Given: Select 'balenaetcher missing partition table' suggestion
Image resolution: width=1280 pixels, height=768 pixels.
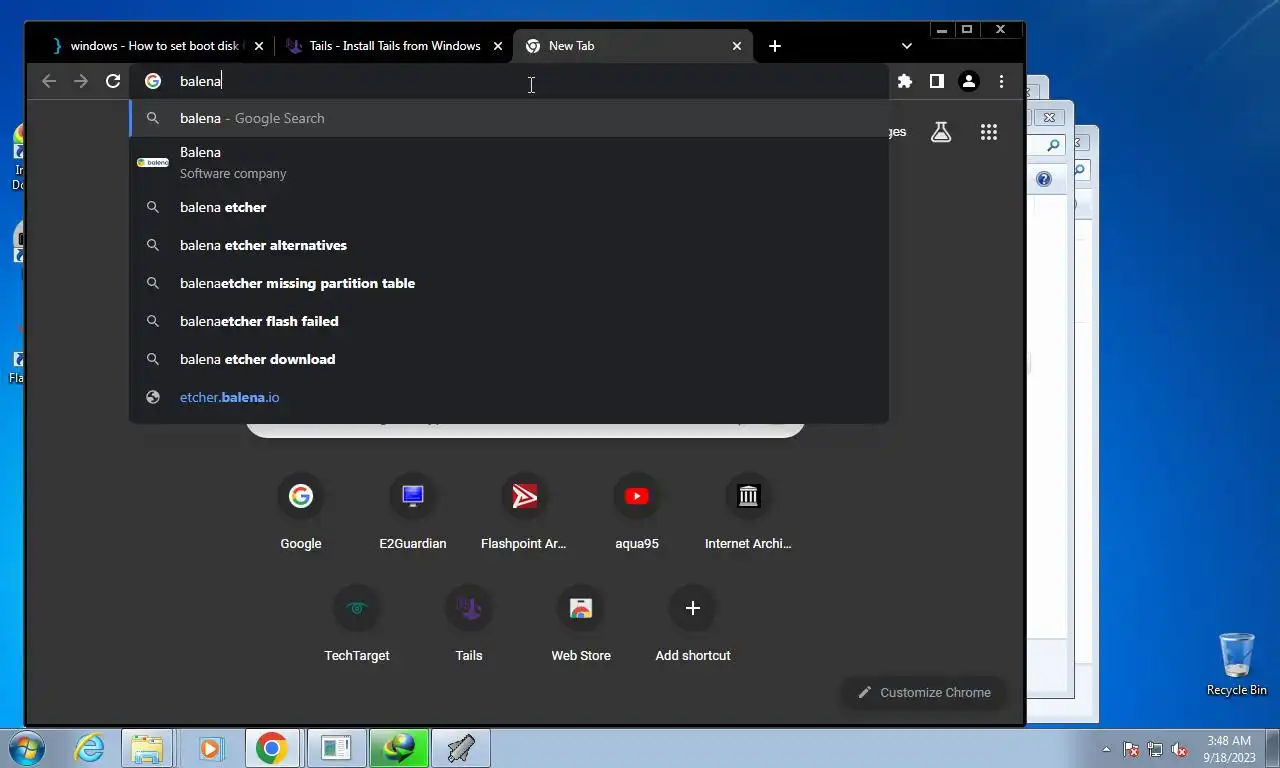Looking at the screenshot, I should coord(508,283).
